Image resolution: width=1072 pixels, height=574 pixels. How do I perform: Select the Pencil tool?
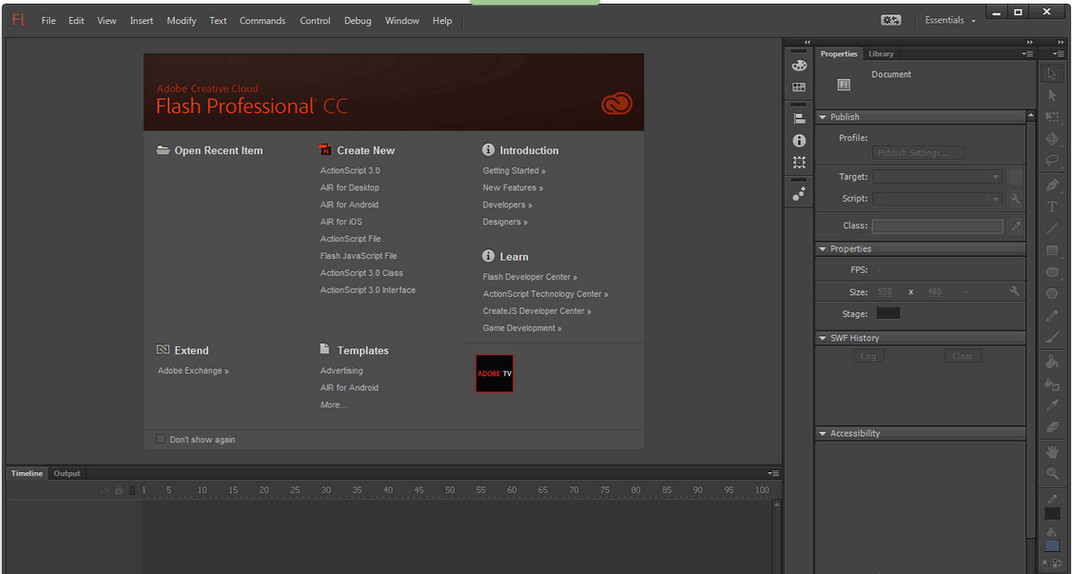coord(1052,316)
